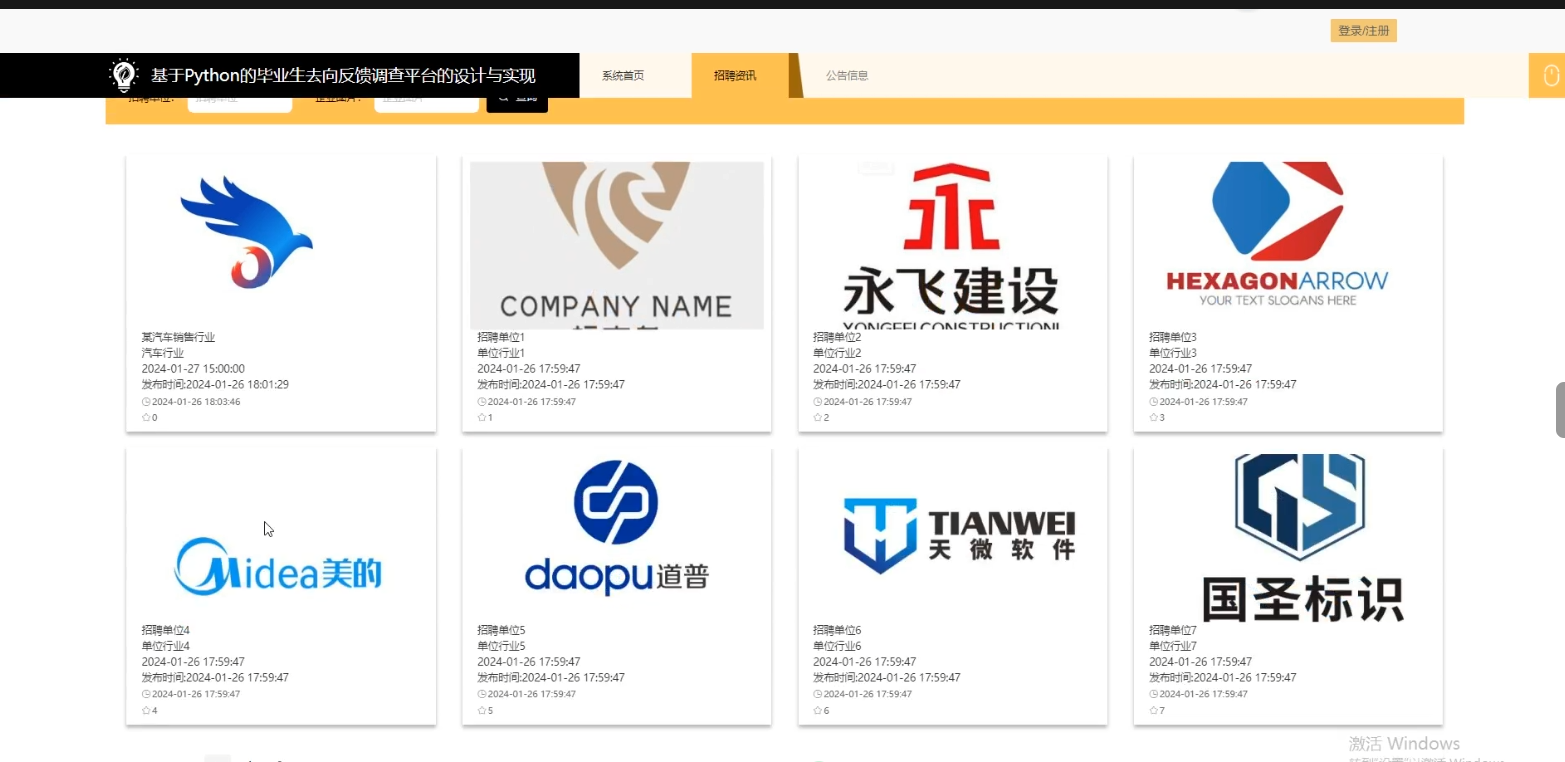
Task: Click the clock icon on 招聘单位5 card
Action: pos(480,693)
